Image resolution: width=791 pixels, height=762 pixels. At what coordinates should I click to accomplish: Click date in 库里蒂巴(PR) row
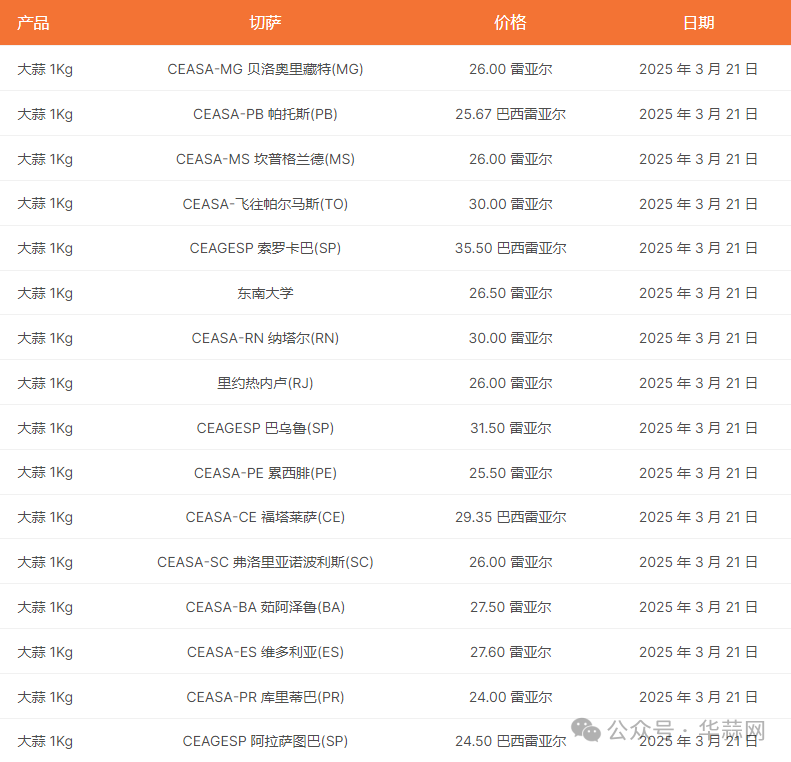pos(698,696)
